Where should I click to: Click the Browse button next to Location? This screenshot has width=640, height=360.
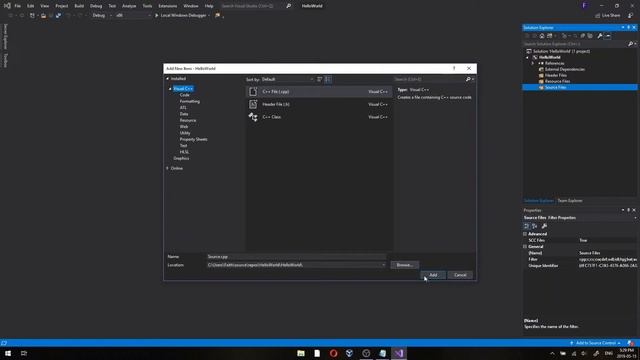coord(404,265)
